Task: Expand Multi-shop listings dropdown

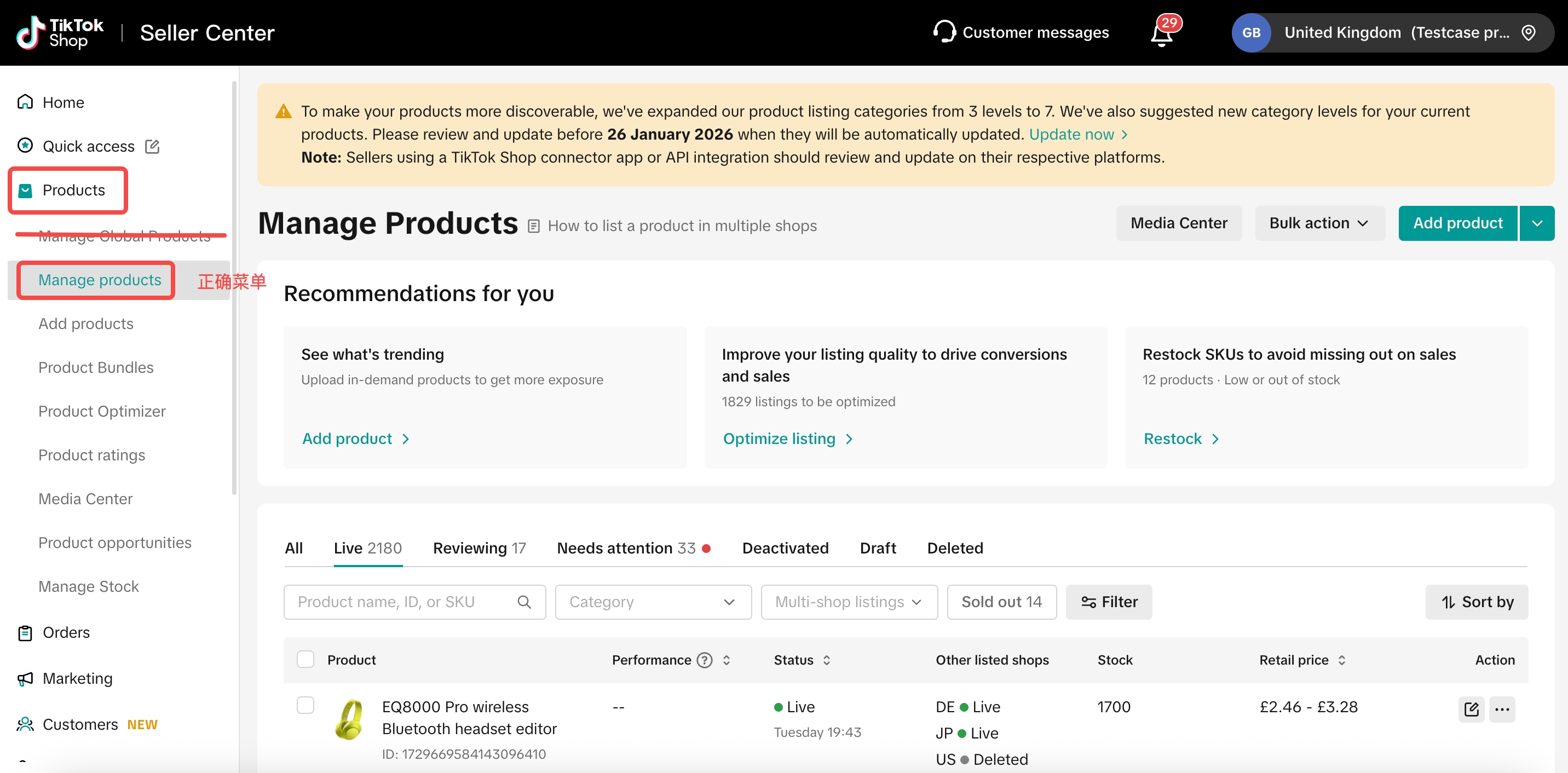Action: tap(849, 602)
